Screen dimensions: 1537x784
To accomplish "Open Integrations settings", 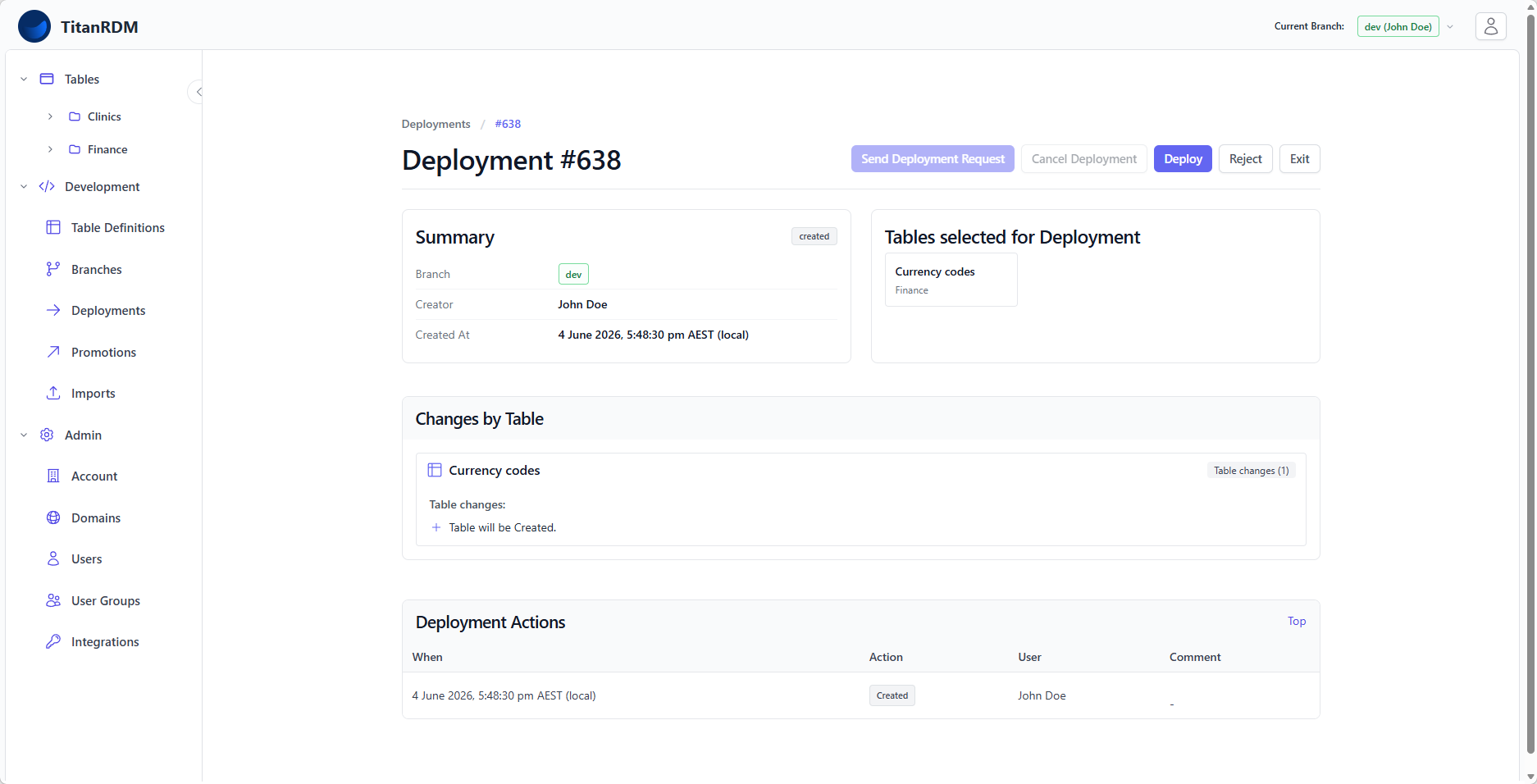I will click(x=105, y=641).
